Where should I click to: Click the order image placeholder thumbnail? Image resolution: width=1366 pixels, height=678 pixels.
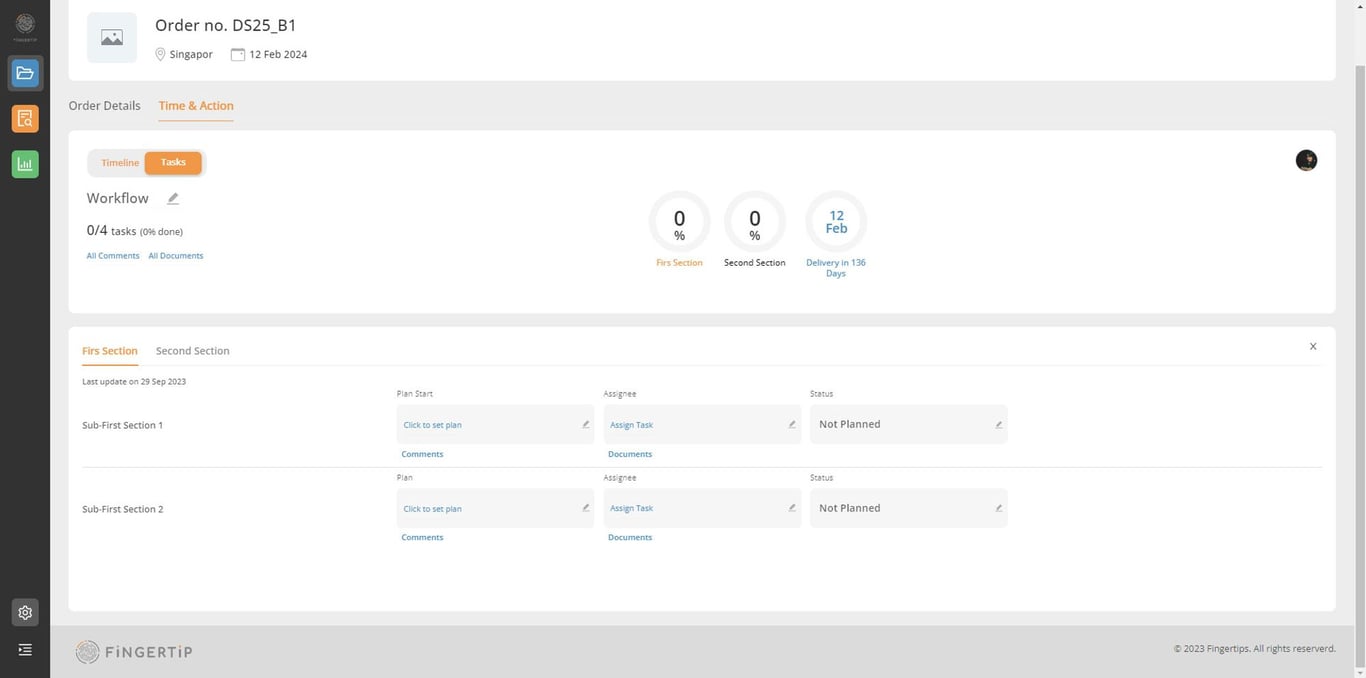pyautogui.click(x=112, y=38)
